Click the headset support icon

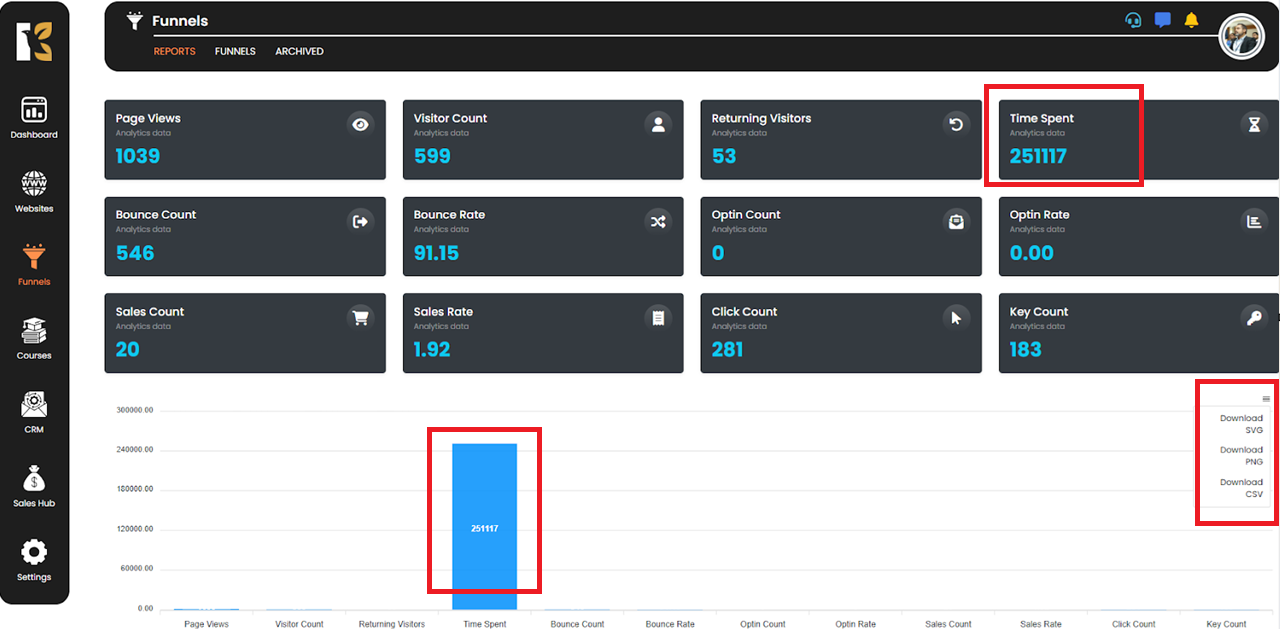[x=1133, y=20]
